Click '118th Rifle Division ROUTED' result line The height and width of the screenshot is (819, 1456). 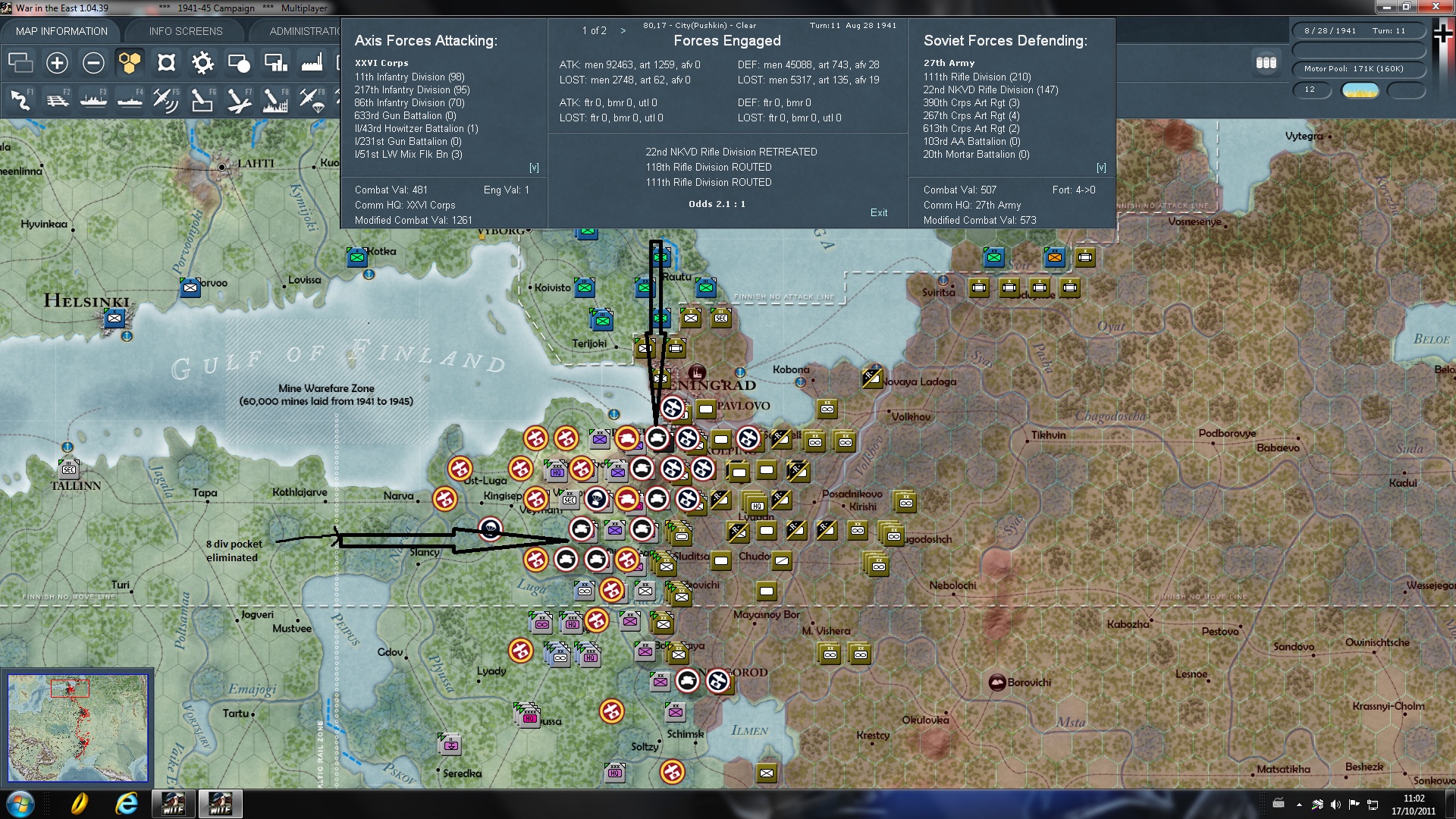pyautogui.click(x=709, y=168)
